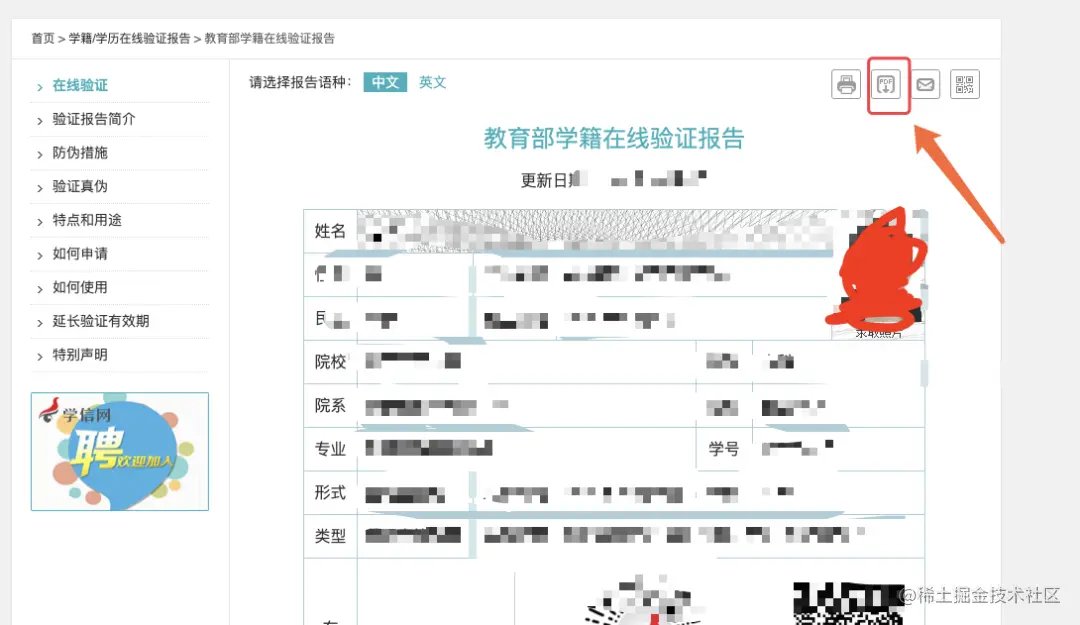Switch to the 英文 report language tab
Viewport: 1080px width, 625px height.
[x=432, y=83]
